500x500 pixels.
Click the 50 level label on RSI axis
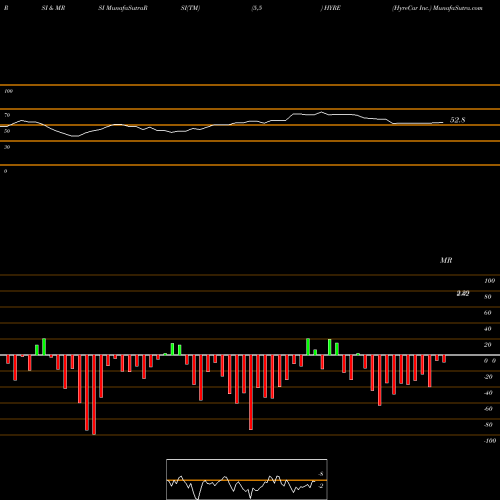point(7,131)
